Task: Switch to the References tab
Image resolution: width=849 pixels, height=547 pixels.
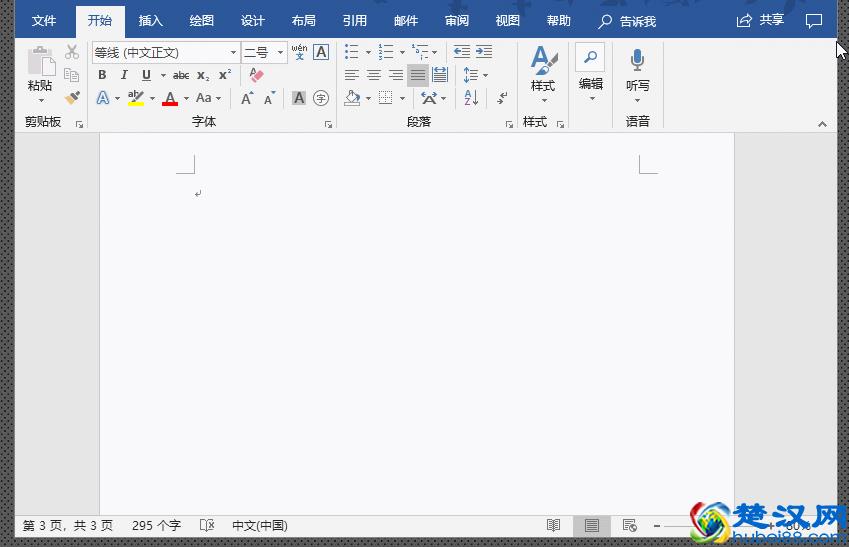Action: 355,21
